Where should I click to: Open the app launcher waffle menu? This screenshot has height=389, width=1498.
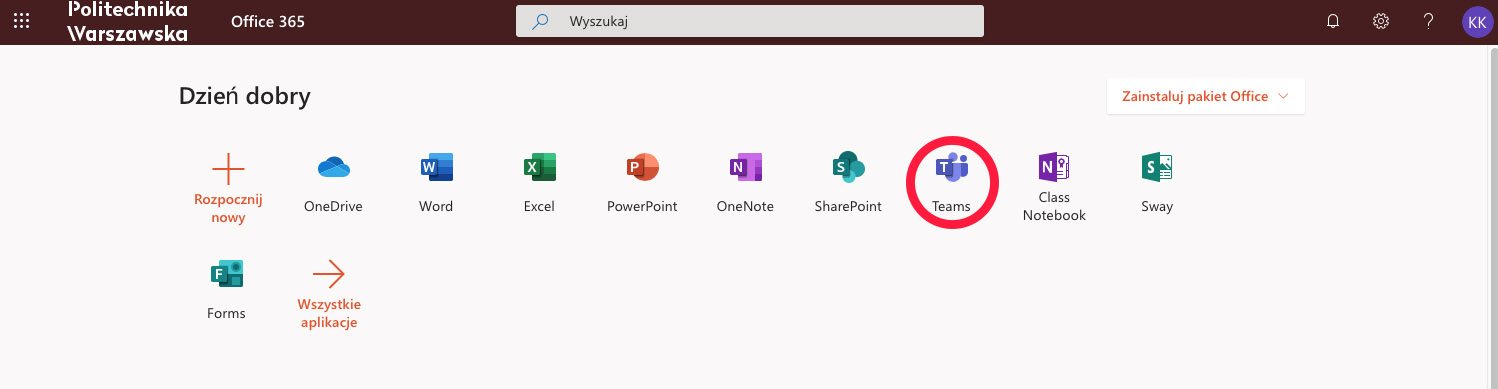(21, 21)
